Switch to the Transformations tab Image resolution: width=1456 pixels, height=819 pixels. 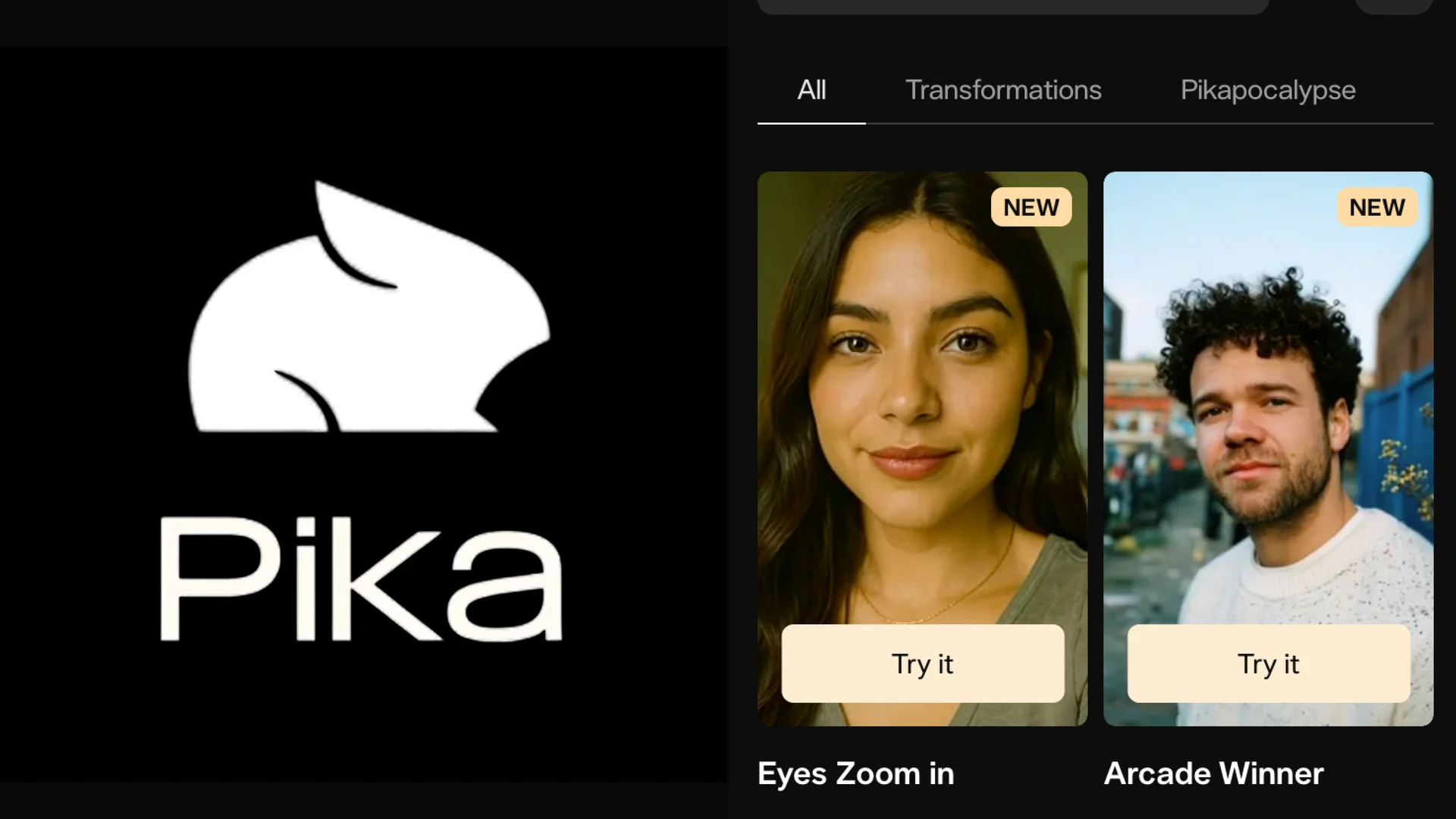coord(1003,90)
